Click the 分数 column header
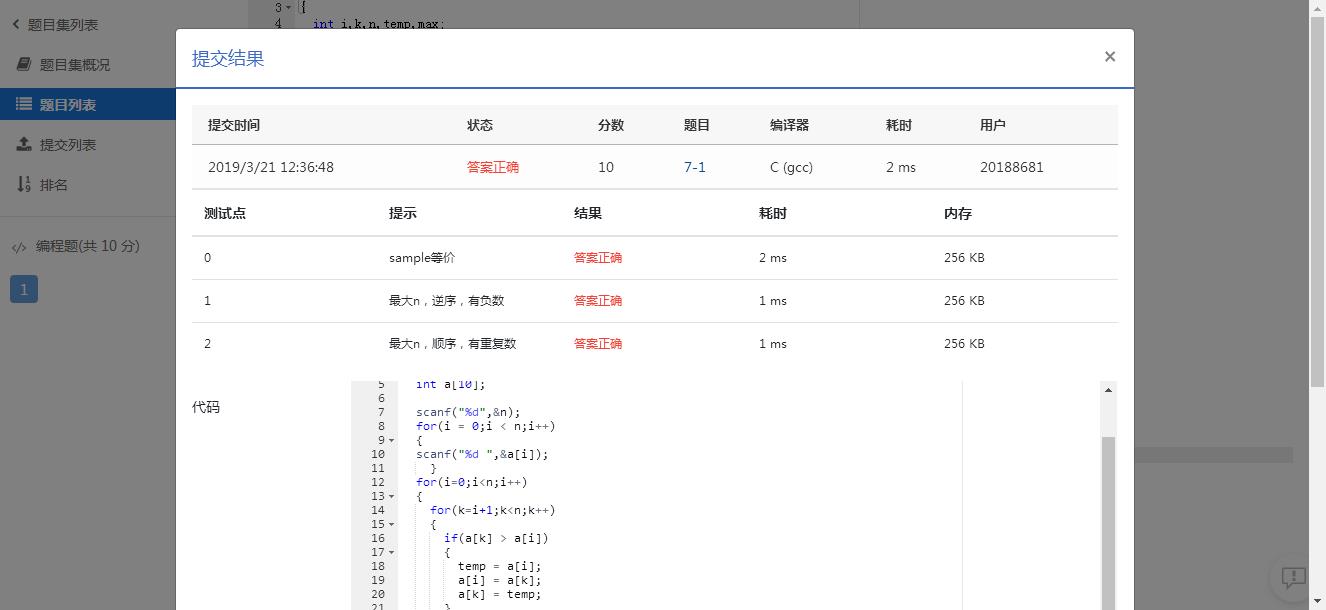Image resolution: width=1326 pixels, height=610 pixels. click(611, 125)
